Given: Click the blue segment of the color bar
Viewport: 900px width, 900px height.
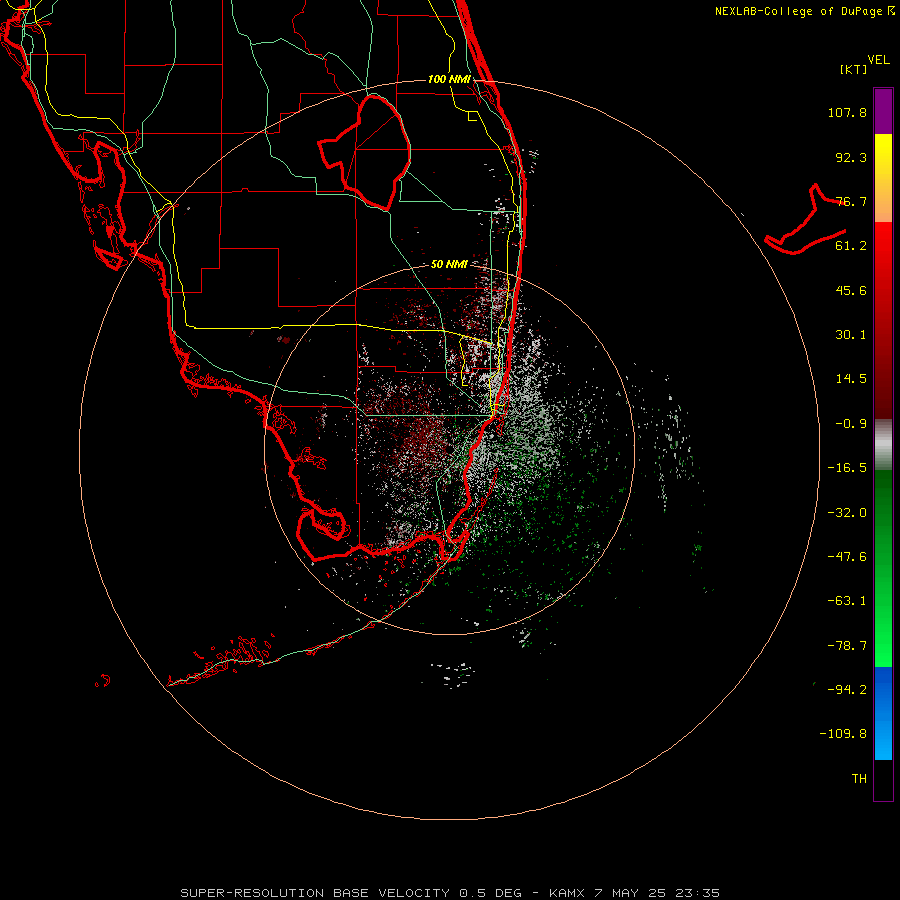Looking at the screenshot, I should pyautogui.click(x=883, y=713).
